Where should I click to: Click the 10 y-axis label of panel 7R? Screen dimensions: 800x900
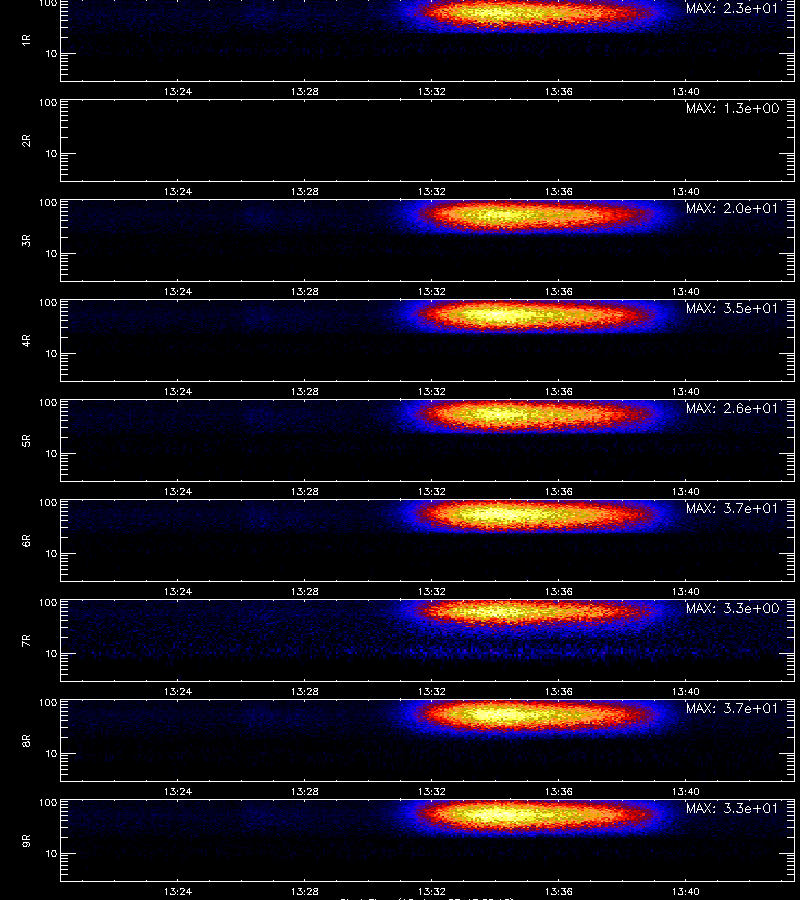coord(51,654)
